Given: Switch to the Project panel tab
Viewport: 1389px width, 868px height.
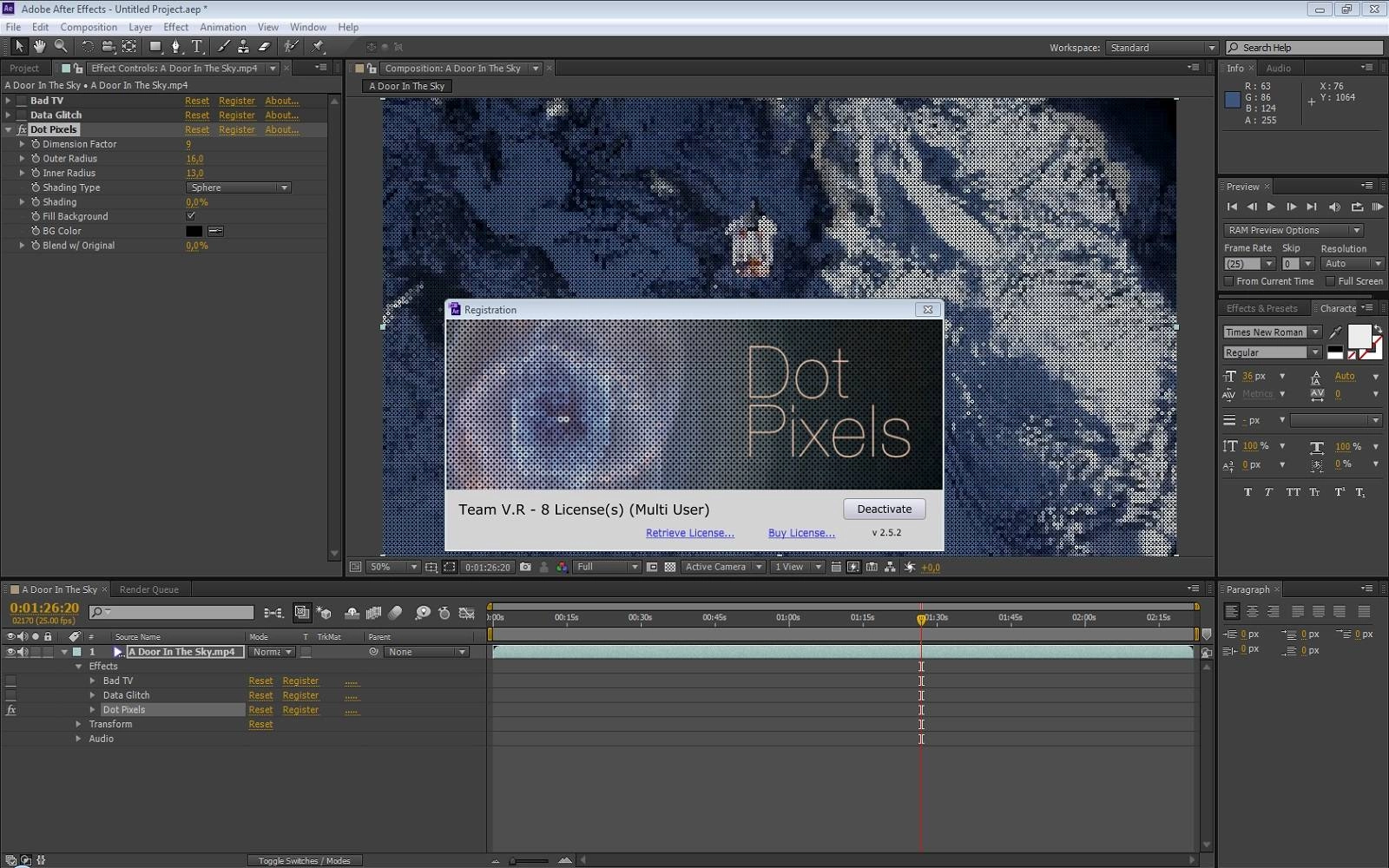Looking at the screenshot, I should [x=24, y=69].
